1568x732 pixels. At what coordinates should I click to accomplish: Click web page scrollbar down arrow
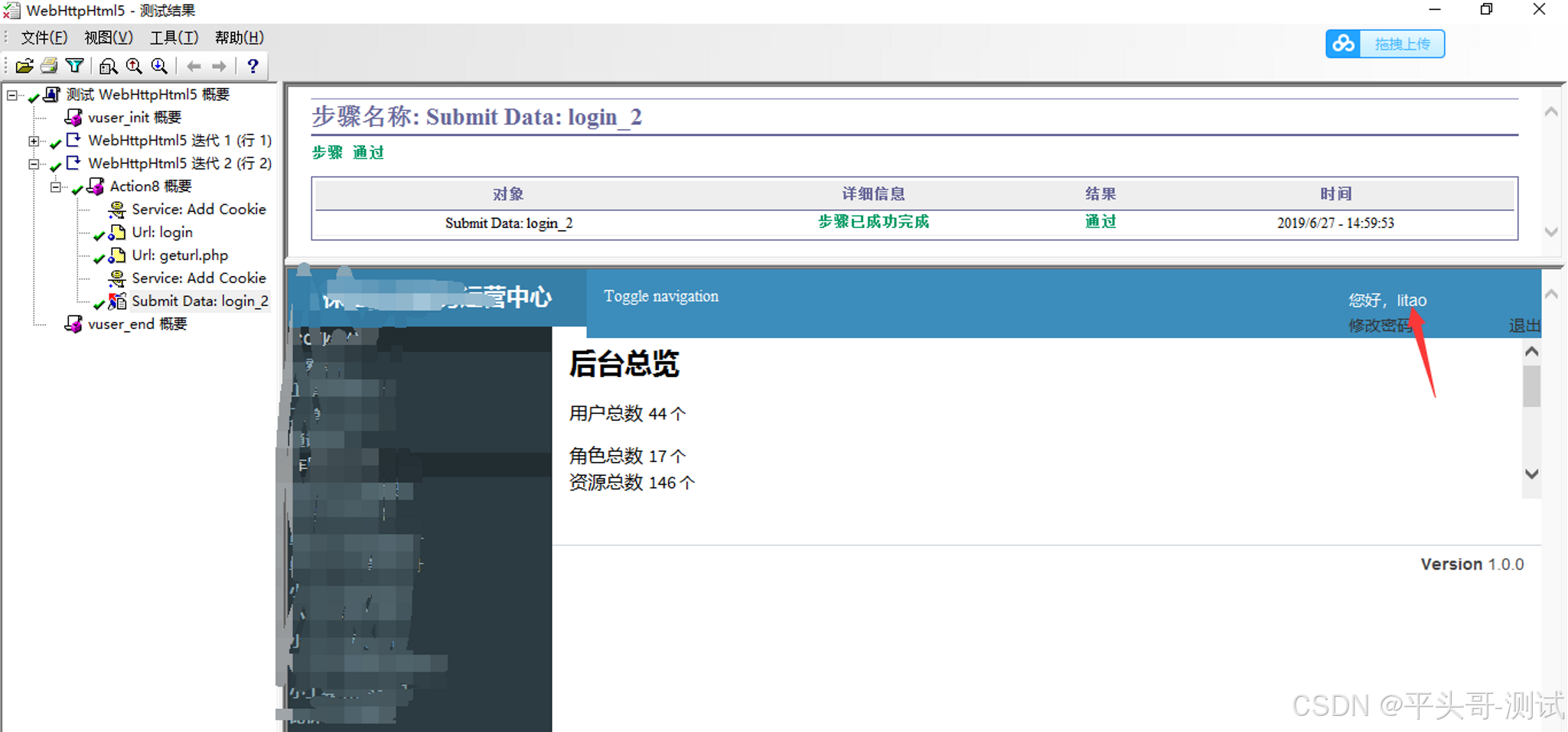1531,473
